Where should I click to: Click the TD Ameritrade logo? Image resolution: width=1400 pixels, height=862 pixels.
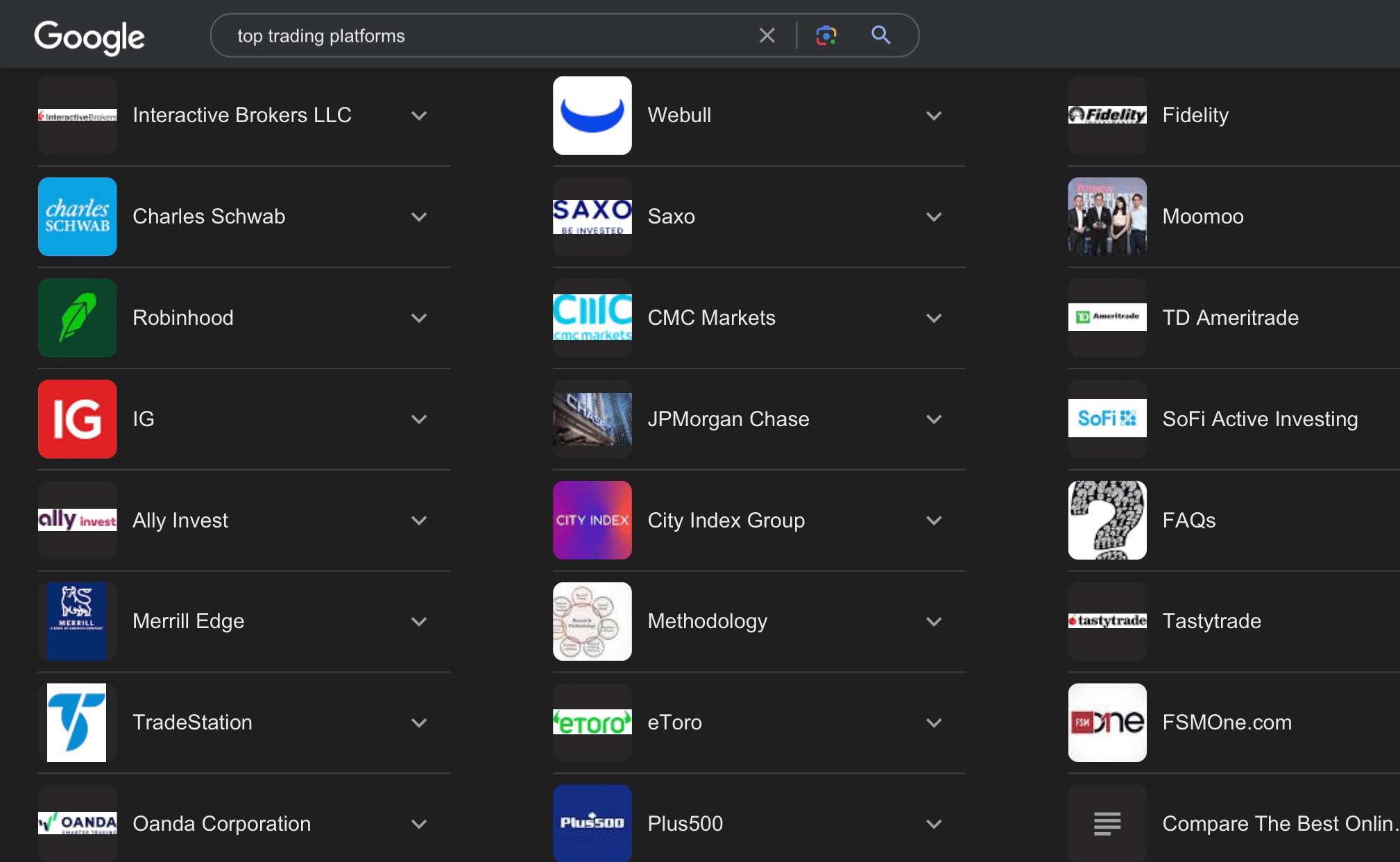tap(1107, 318)
